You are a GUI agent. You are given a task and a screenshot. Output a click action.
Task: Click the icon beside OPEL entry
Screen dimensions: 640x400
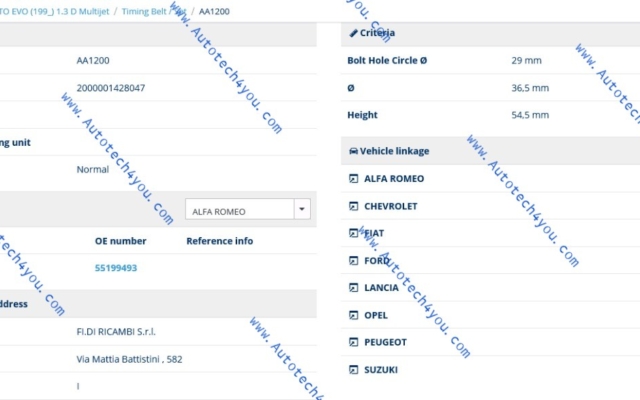click(x=353, y=315)
